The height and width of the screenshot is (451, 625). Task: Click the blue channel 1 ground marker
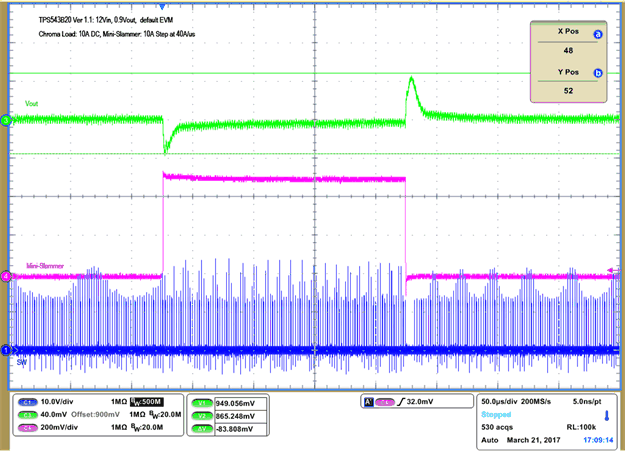pos(6,350)
